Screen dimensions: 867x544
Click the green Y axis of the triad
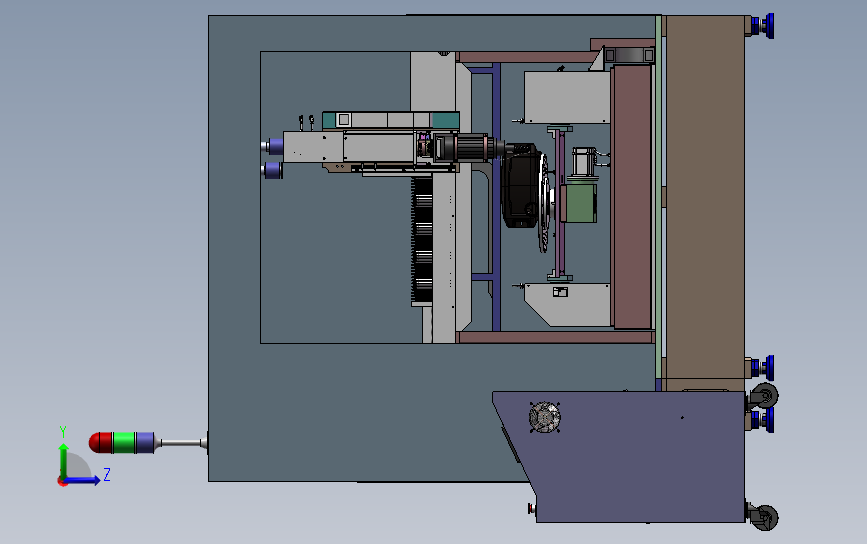coord(64,461)
